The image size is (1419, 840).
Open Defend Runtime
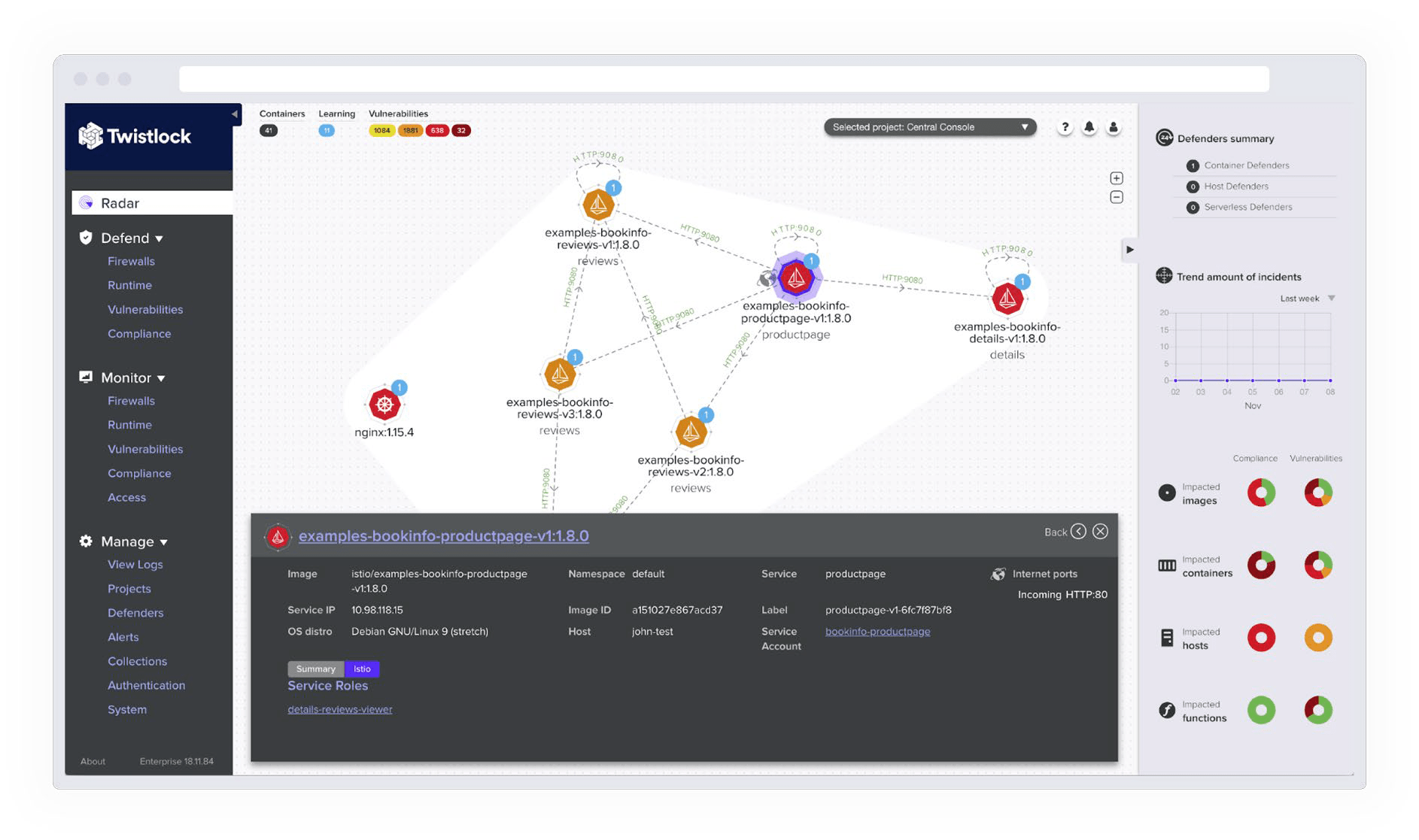129,285
